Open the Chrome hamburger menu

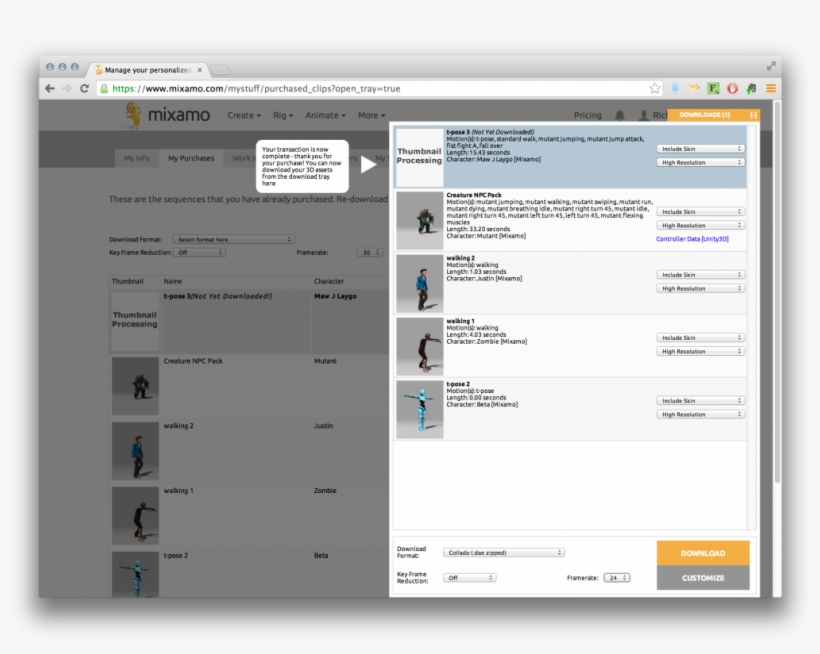771,89
